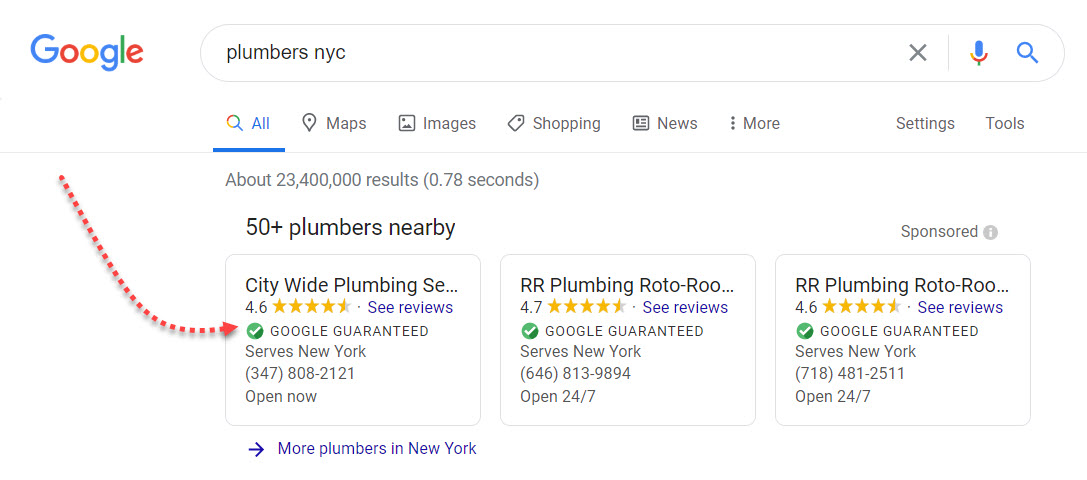The width and height of the screenshot is (1087, 480).
Task: Start voice search with microphone icon
Action: pyautogui.click(x=979, y=53)
